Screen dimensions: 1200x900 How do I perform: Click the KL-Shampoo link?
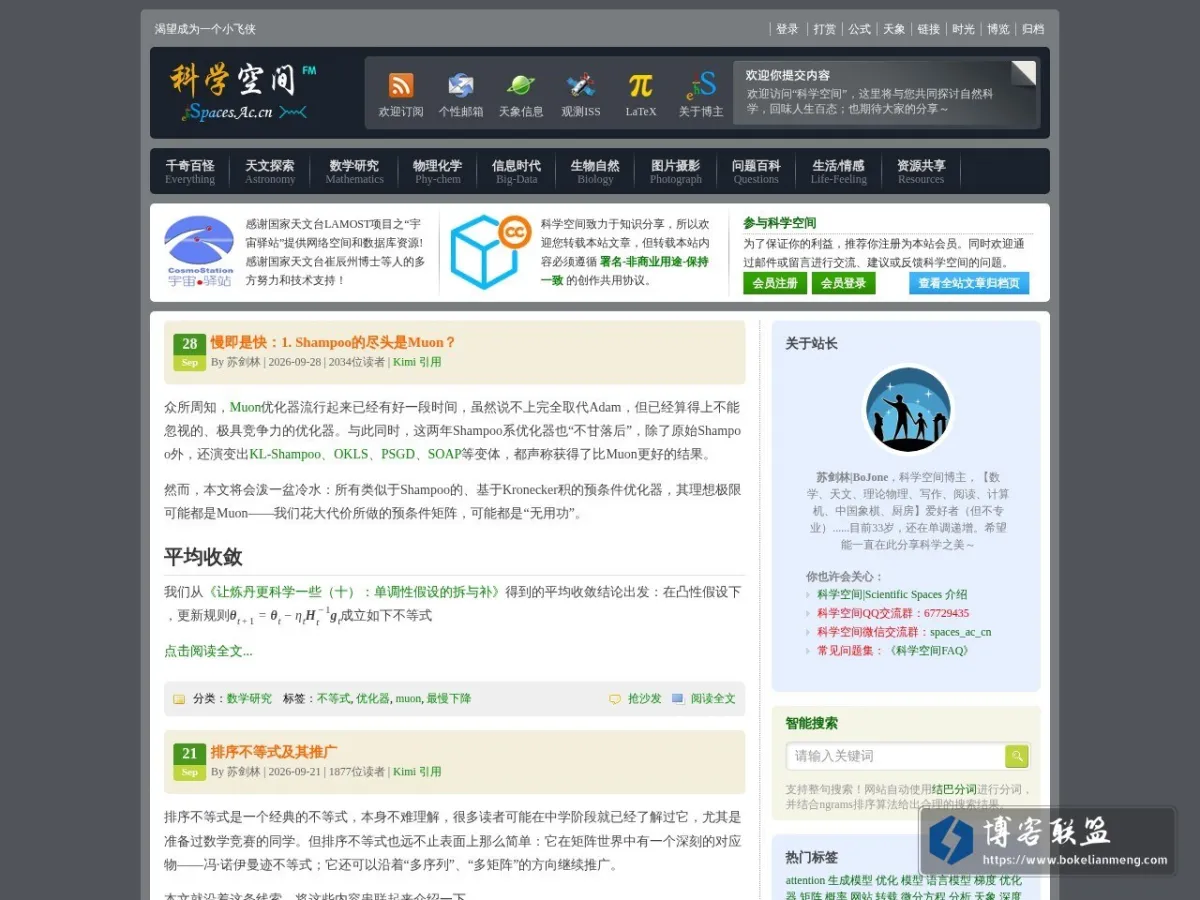coord(285,454)
